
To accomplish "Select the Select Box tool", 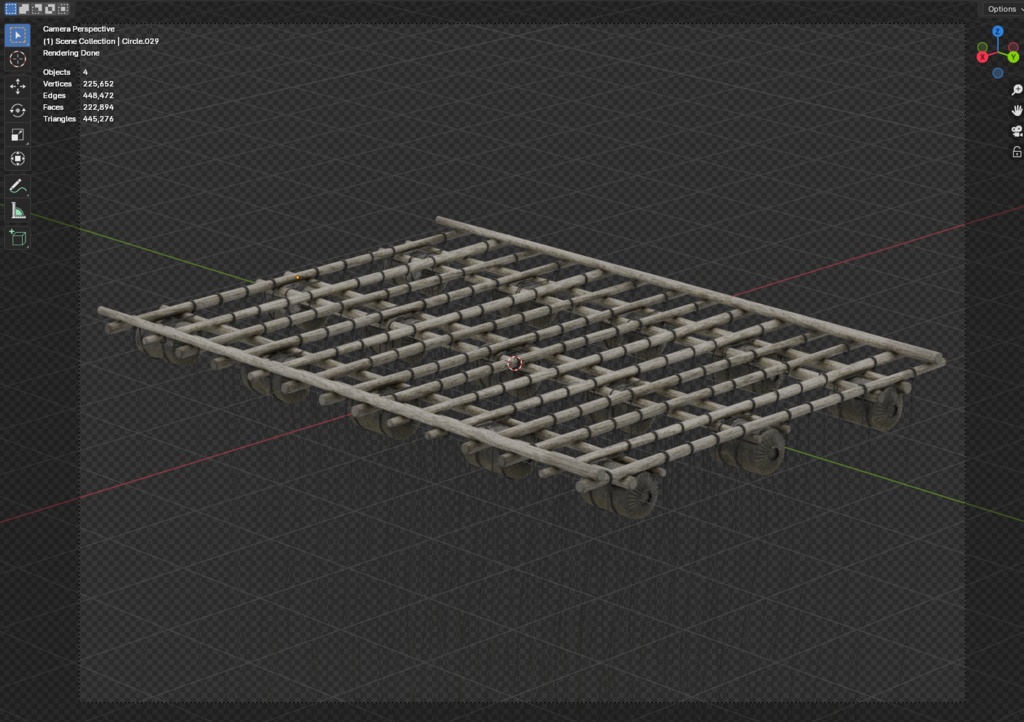I will 18,35.
